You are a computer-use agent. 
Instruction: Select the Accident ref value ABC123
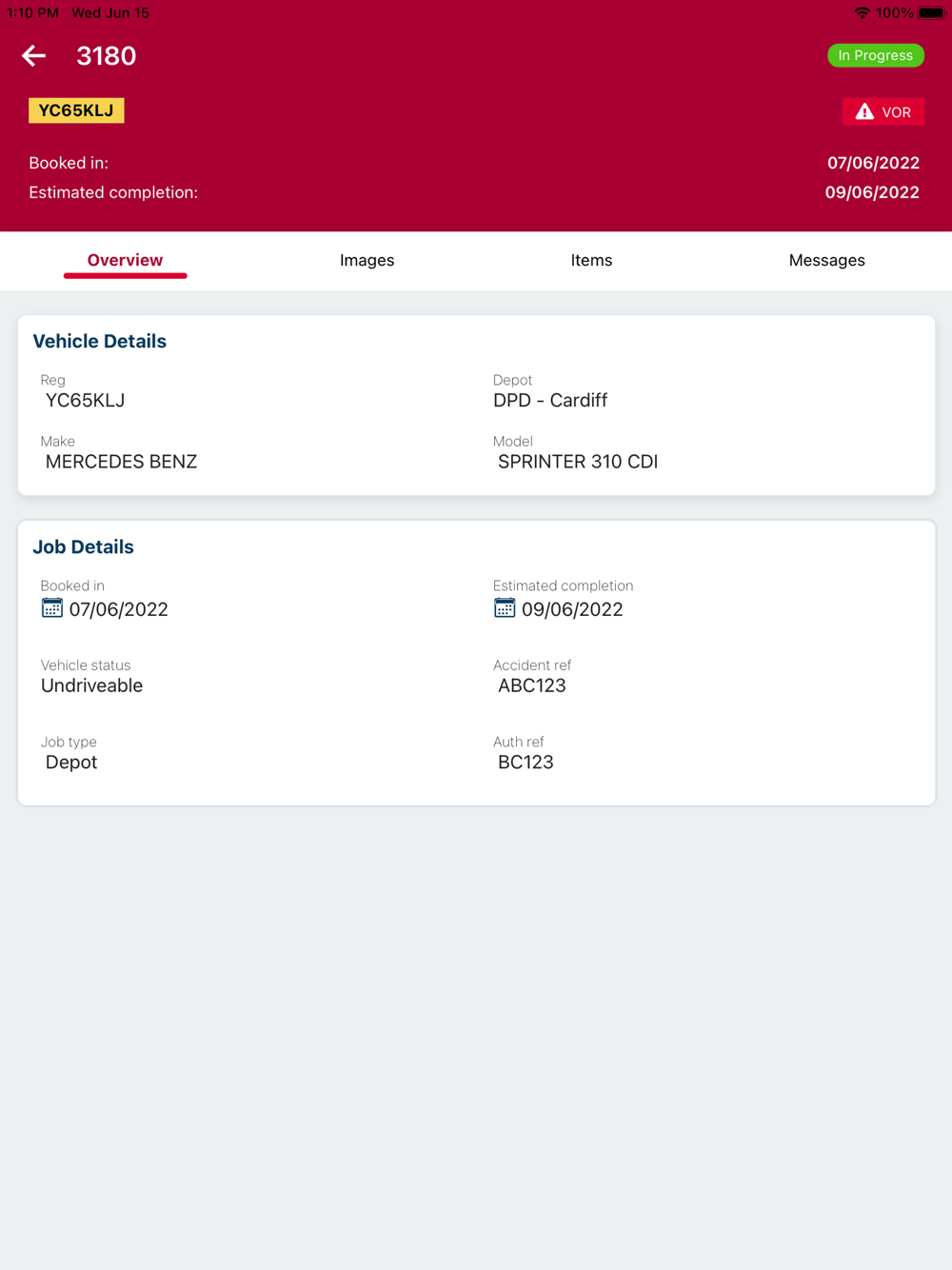coord(532,685)
